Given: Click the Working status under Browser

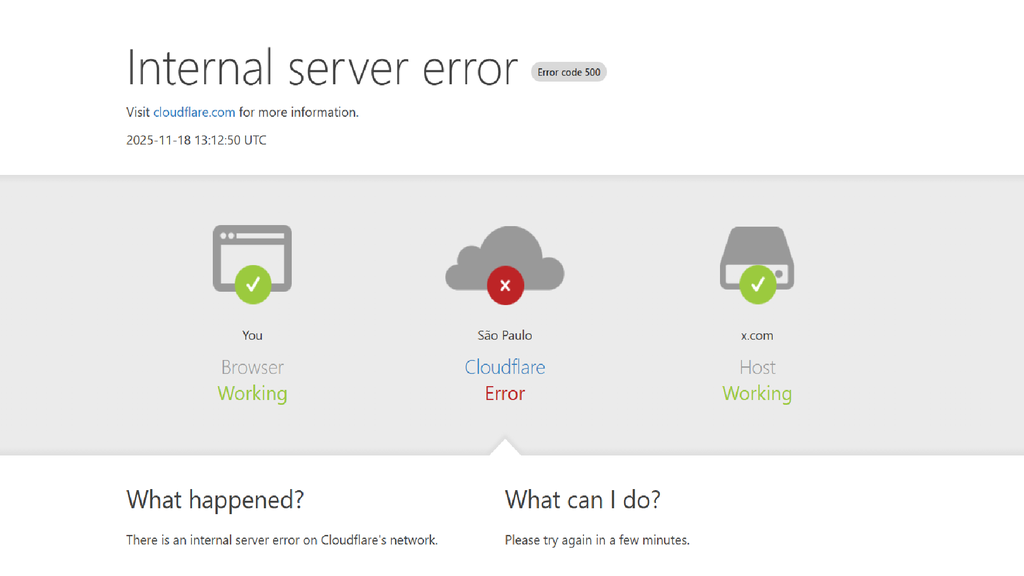Looking at the screenshot, I should coord(252,393).
